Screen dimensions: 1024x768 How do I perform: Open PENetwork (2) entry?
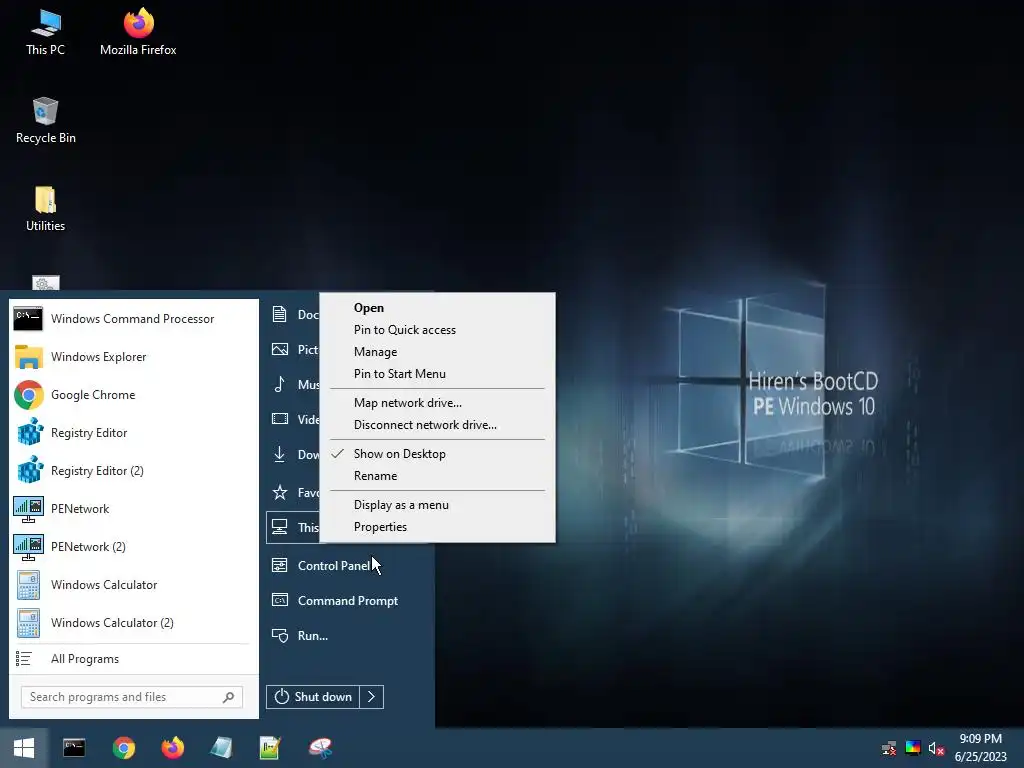(133, 547)
